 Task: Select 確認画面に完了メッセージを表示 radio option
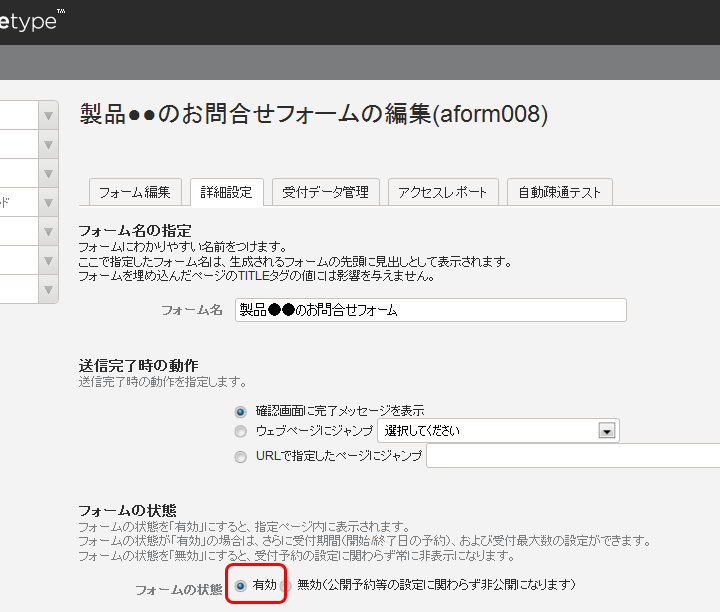(240, 411)
